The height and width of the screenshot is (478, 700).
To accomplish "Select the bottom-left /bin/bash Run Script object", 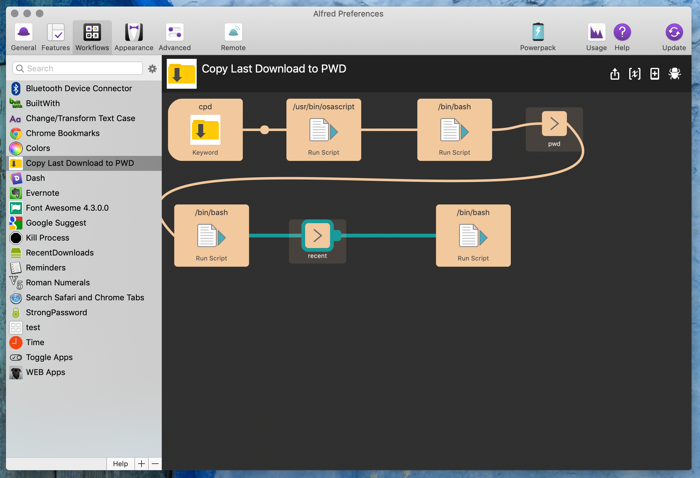I will [x=212, y=236].
